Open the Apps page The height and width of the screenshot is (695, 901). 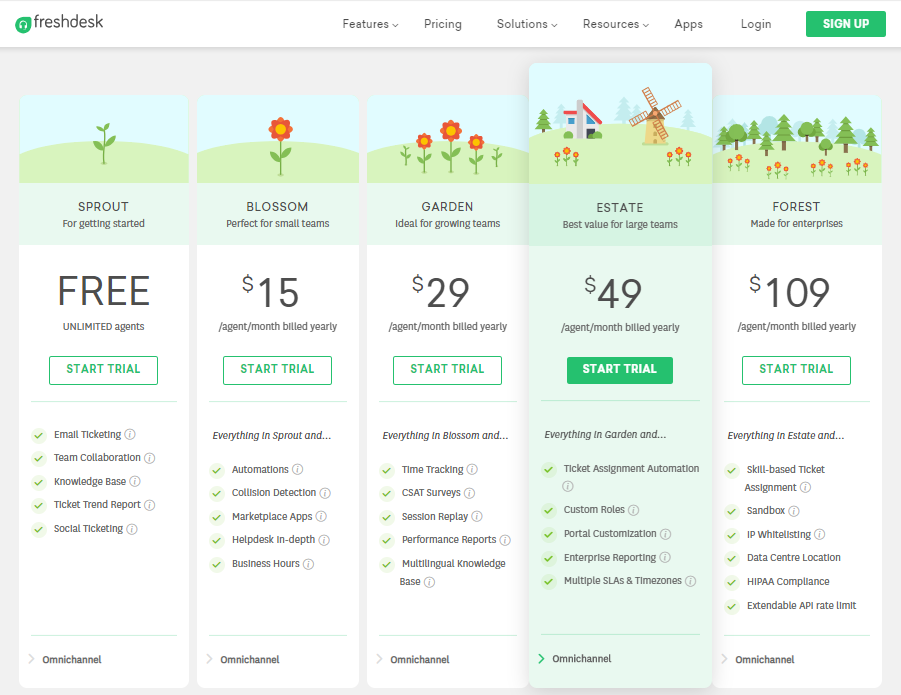[688, 24]
